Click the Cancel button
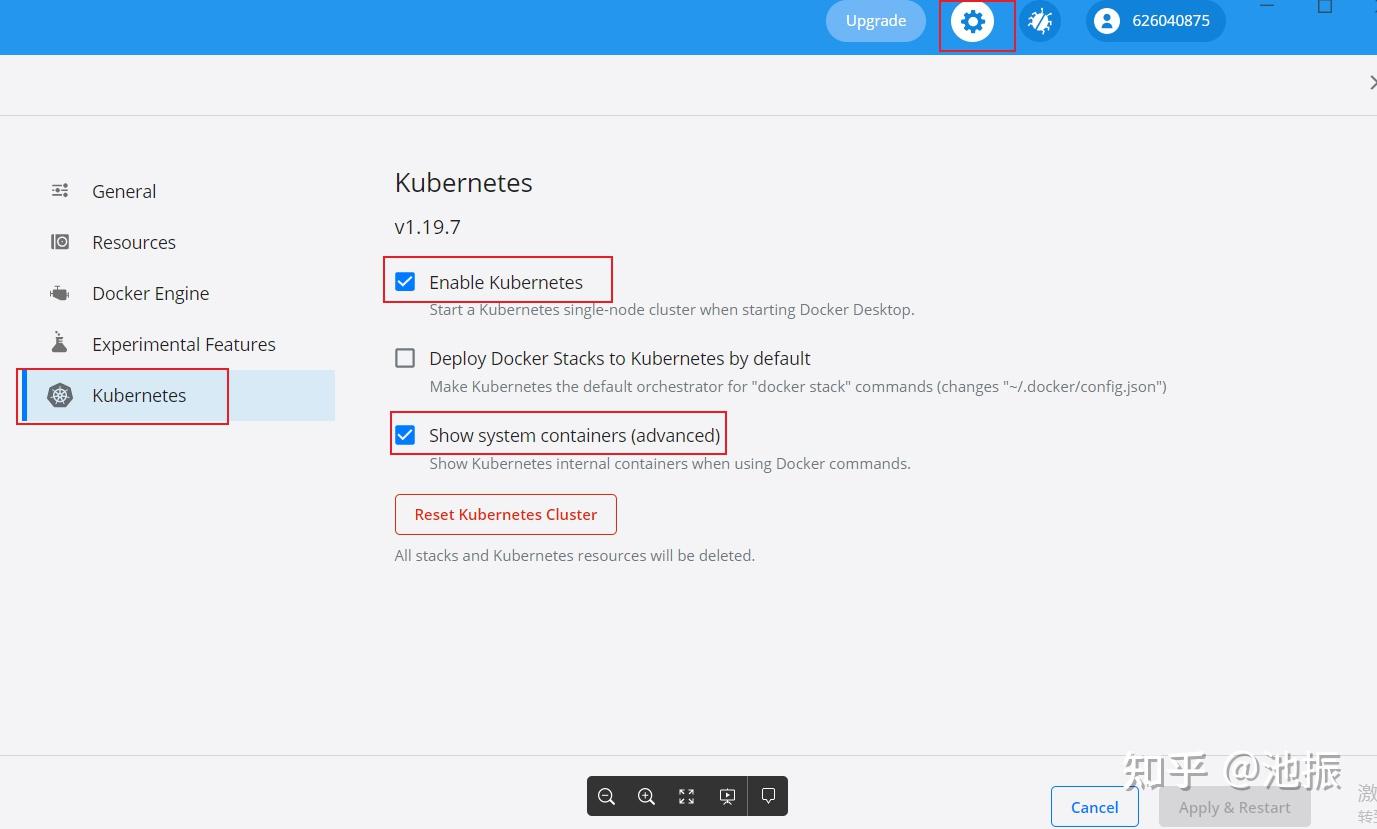The height and width of the screenshot is (829, 1377). point(1093,807)
